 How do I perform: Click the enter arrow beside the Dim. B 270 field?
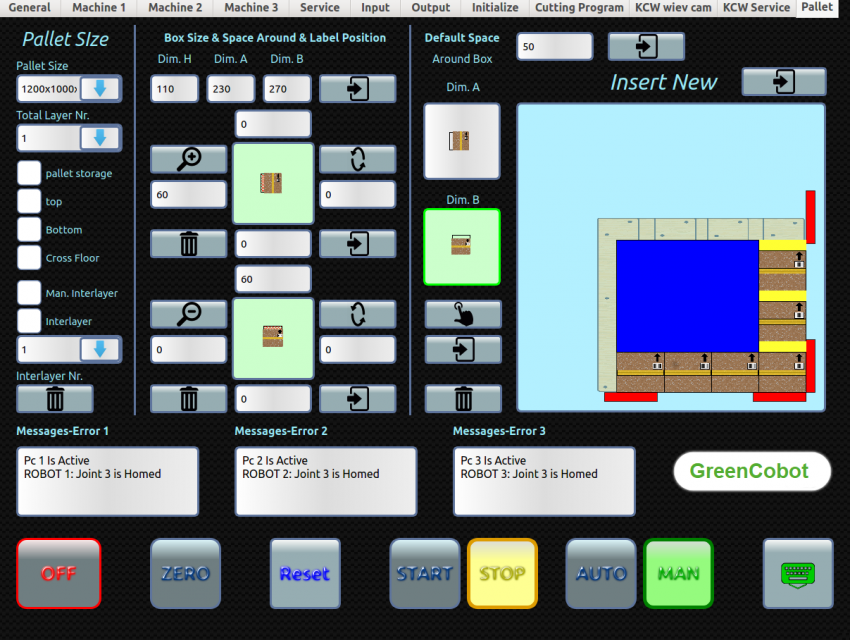(x=358, y=89)
